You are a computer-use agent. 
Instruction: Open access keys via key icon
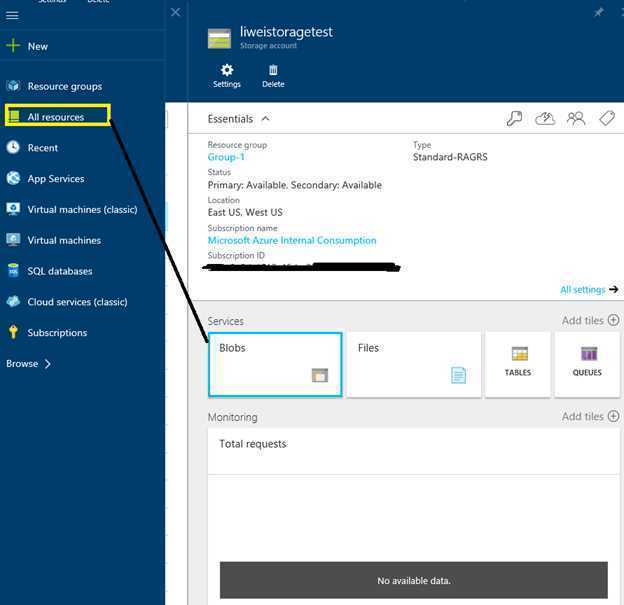click(514, 119)
